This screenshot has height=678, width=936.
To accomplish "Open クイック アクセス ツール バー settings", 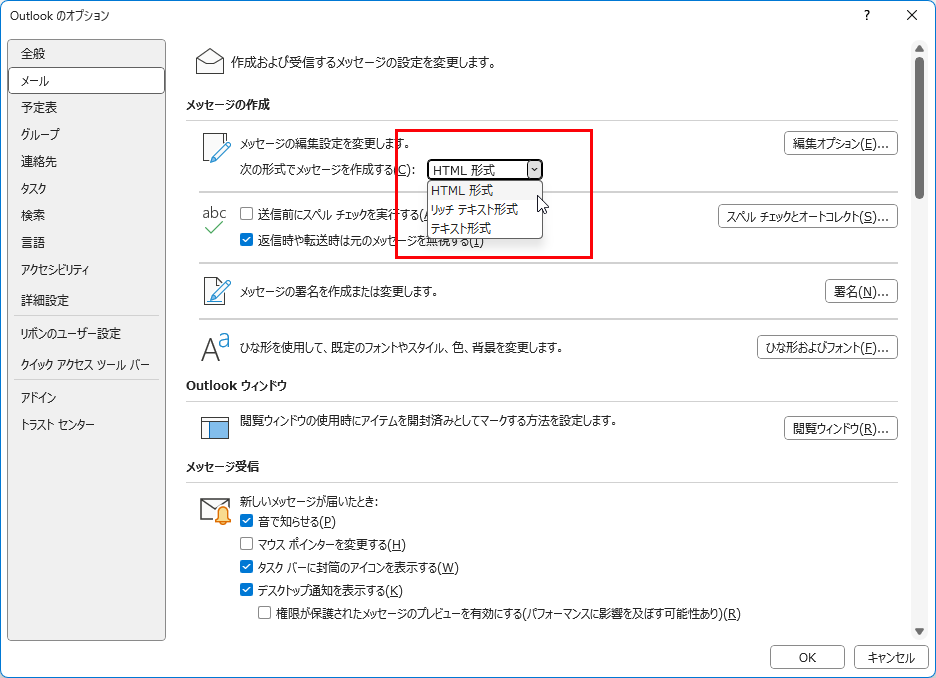I will (87, 364).
